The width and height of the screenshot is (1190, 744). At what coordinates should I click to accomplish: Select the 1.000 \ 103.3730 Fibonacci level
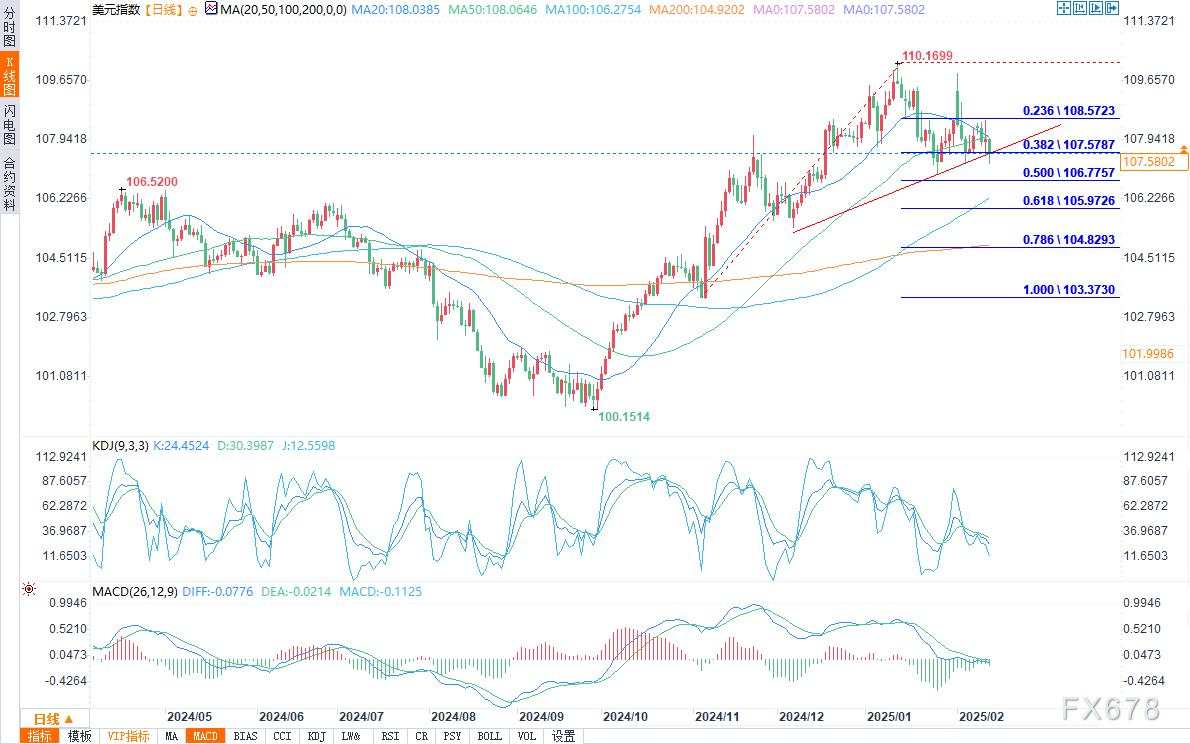[1069, 289]
